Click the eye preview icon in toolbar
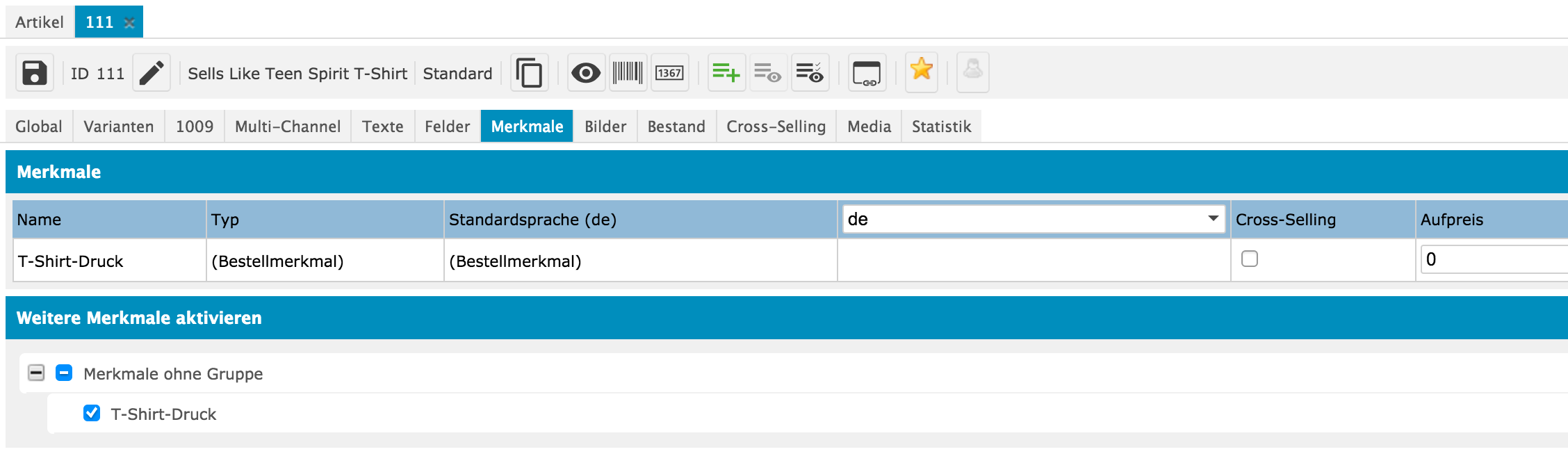 (x=585, y=73)
